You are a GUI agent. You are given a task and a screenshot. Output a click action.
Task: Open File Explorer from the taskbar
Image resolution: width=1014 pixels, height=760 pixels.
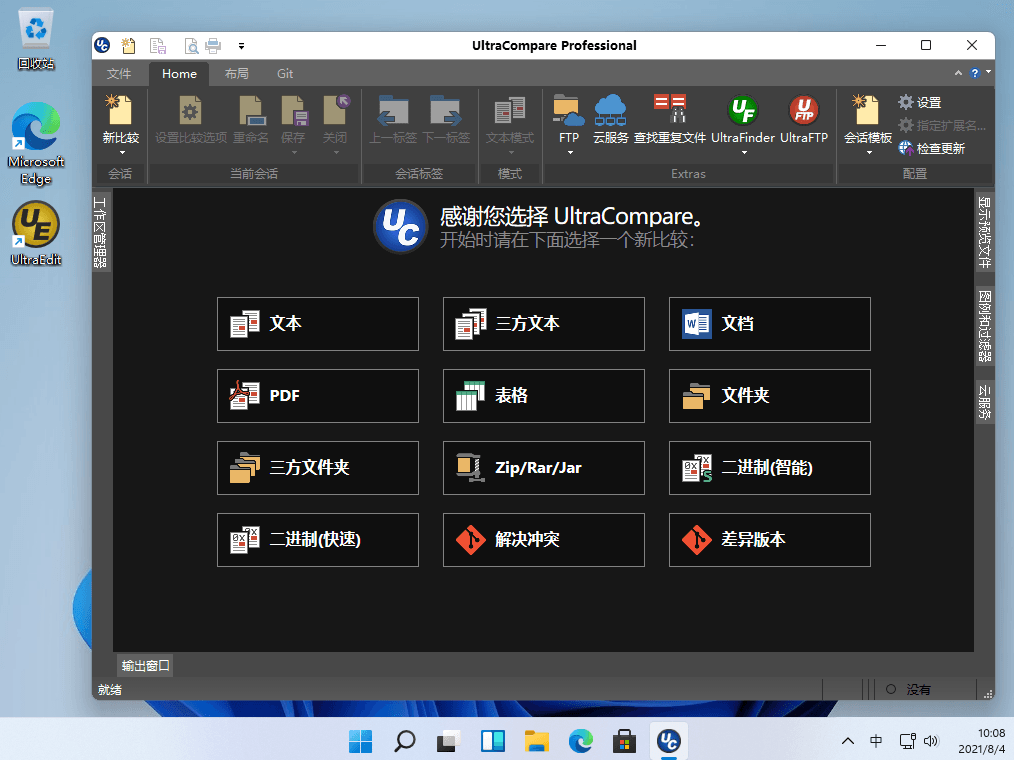coord(537,741)
